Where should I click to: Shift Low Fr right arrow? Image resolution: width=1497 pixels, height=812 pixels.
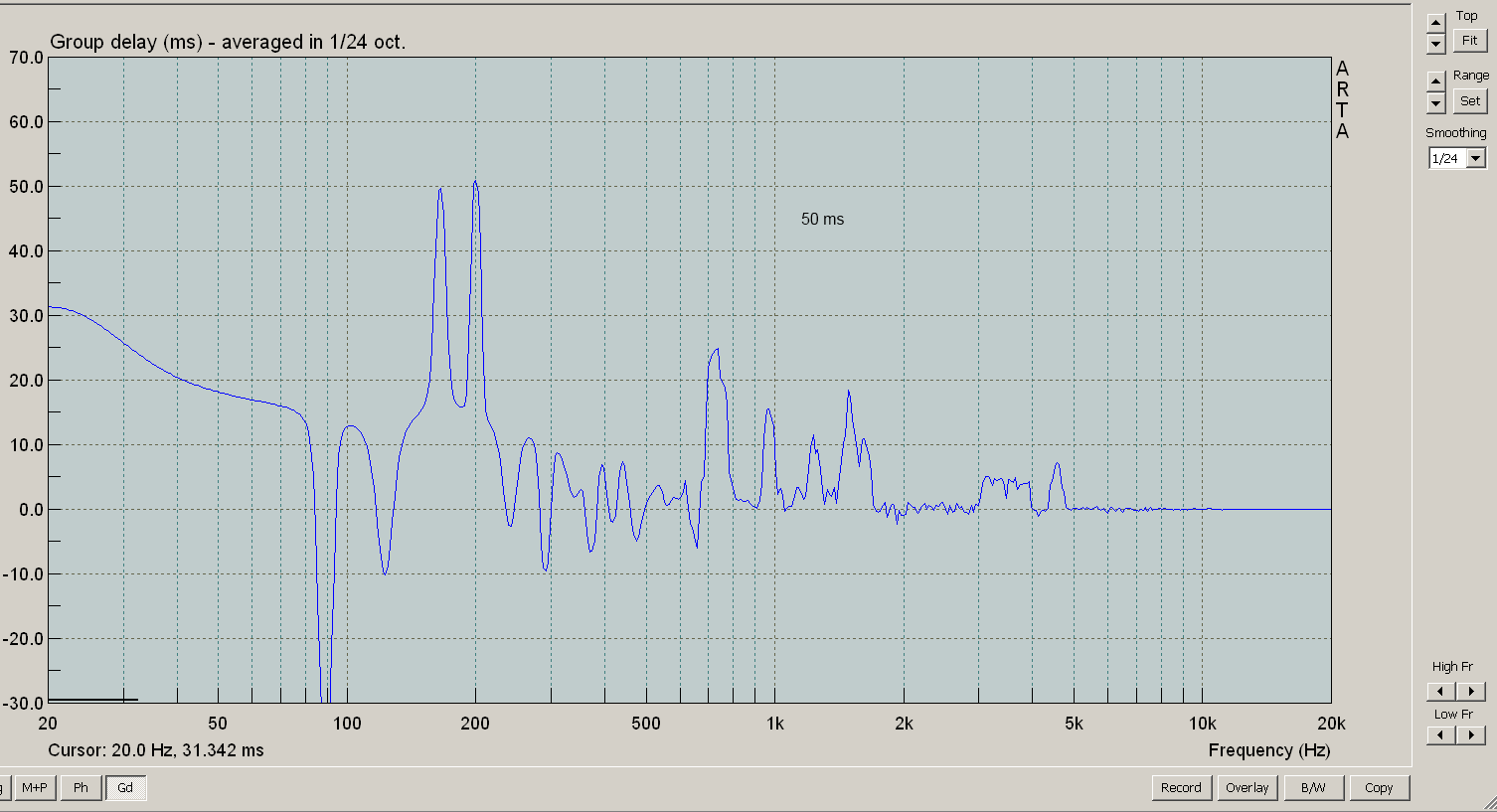tap(1471, 735)
